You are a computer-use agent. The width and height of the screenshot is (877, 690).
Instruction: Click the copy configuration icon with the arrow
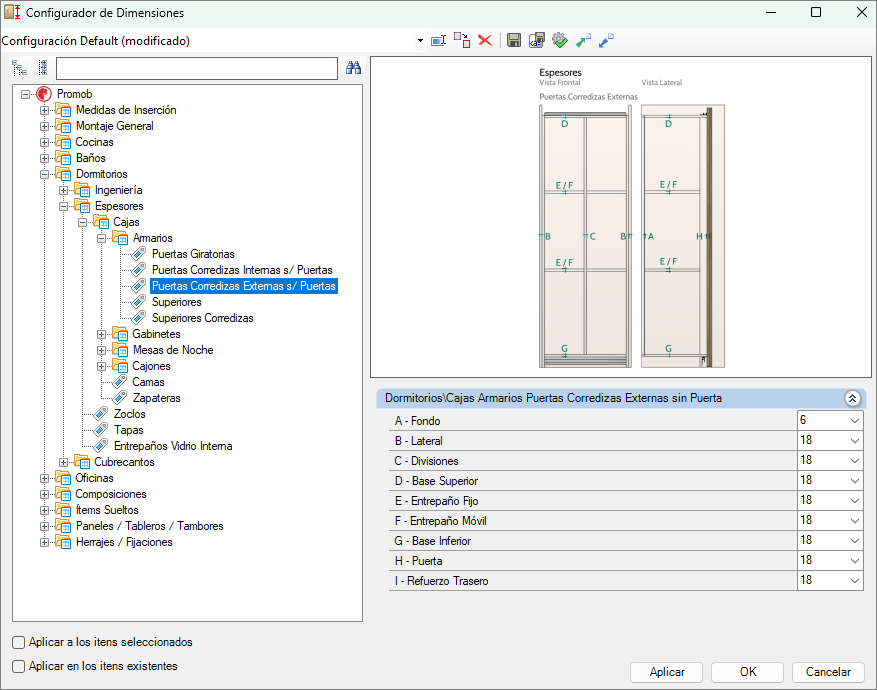[x=462, y=40]
